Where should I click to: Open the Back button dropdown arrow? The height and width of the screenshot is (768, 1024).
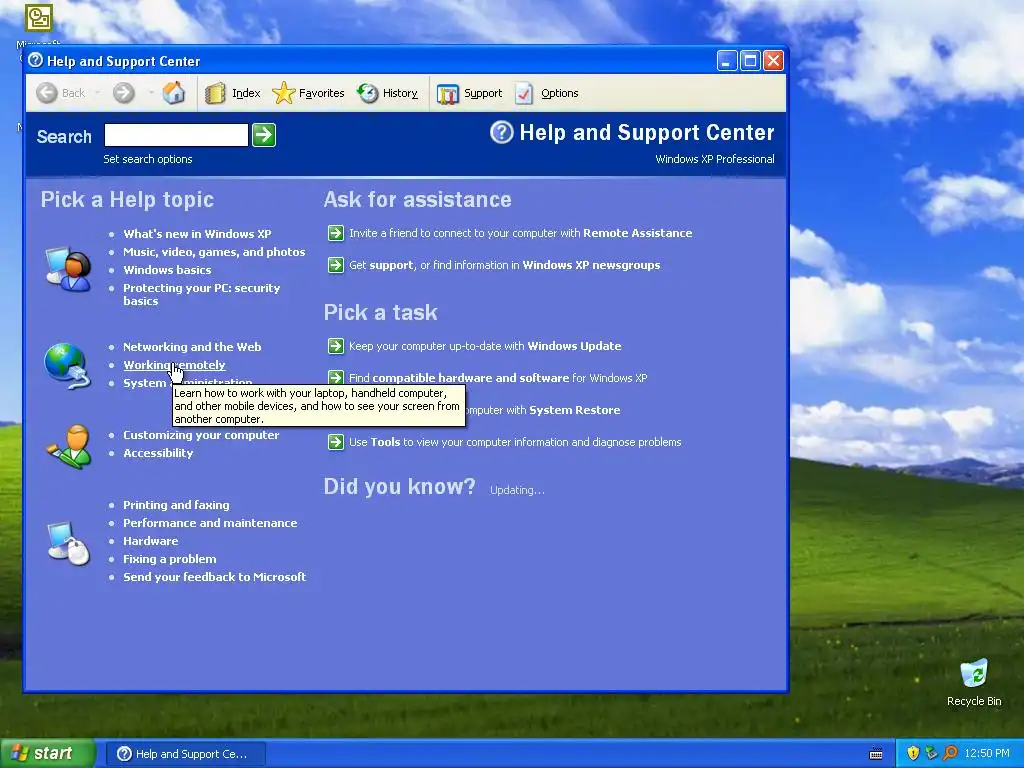coord(97,93)
